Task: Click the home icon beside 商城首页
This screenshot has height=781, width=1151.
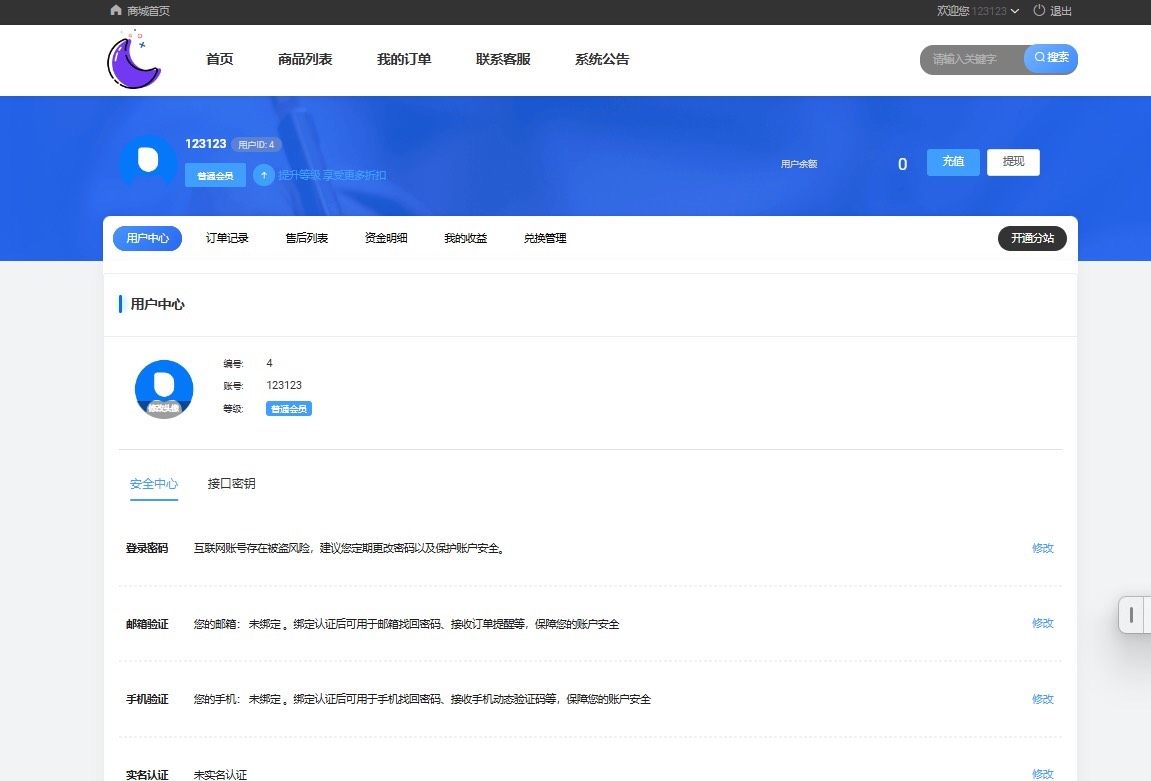Action: [x=116, y=11]
